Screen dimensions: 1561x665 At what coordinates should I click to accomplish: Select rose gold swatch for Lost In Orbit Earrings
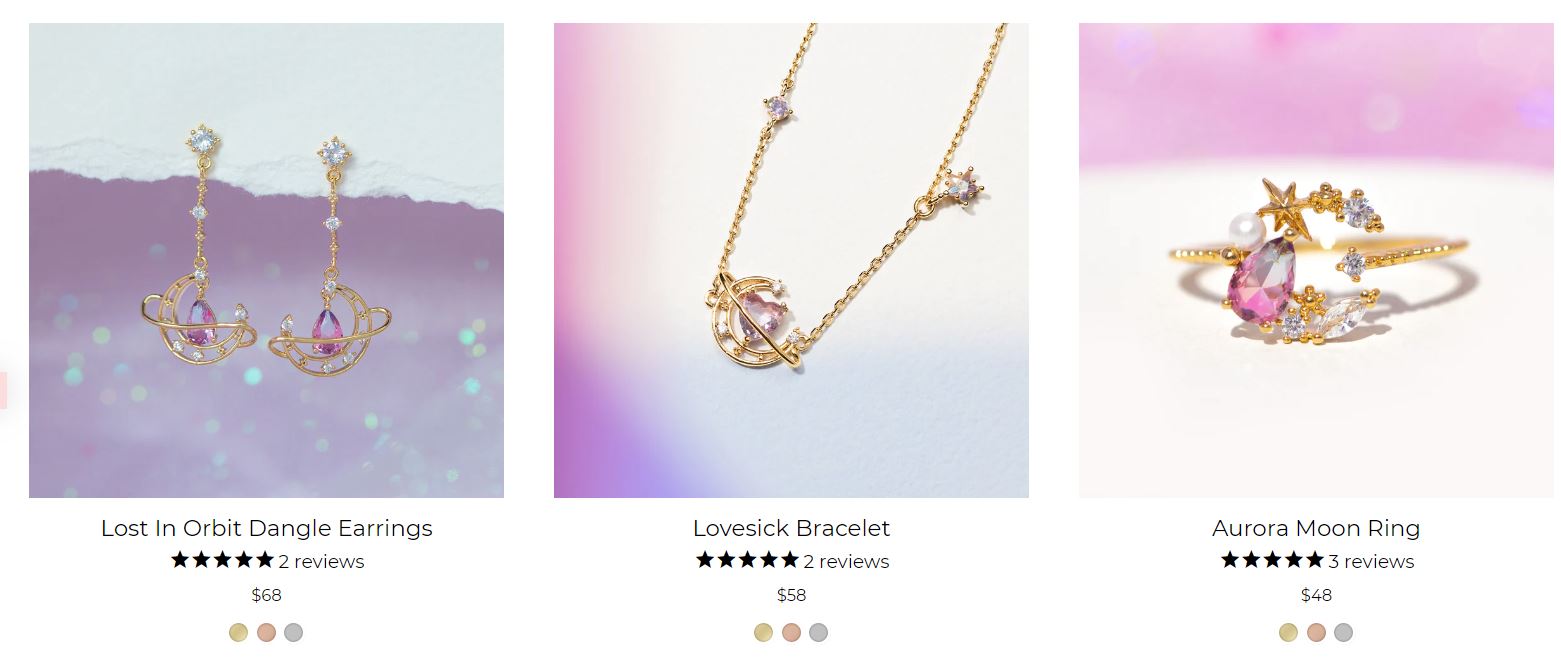point(266,632)
